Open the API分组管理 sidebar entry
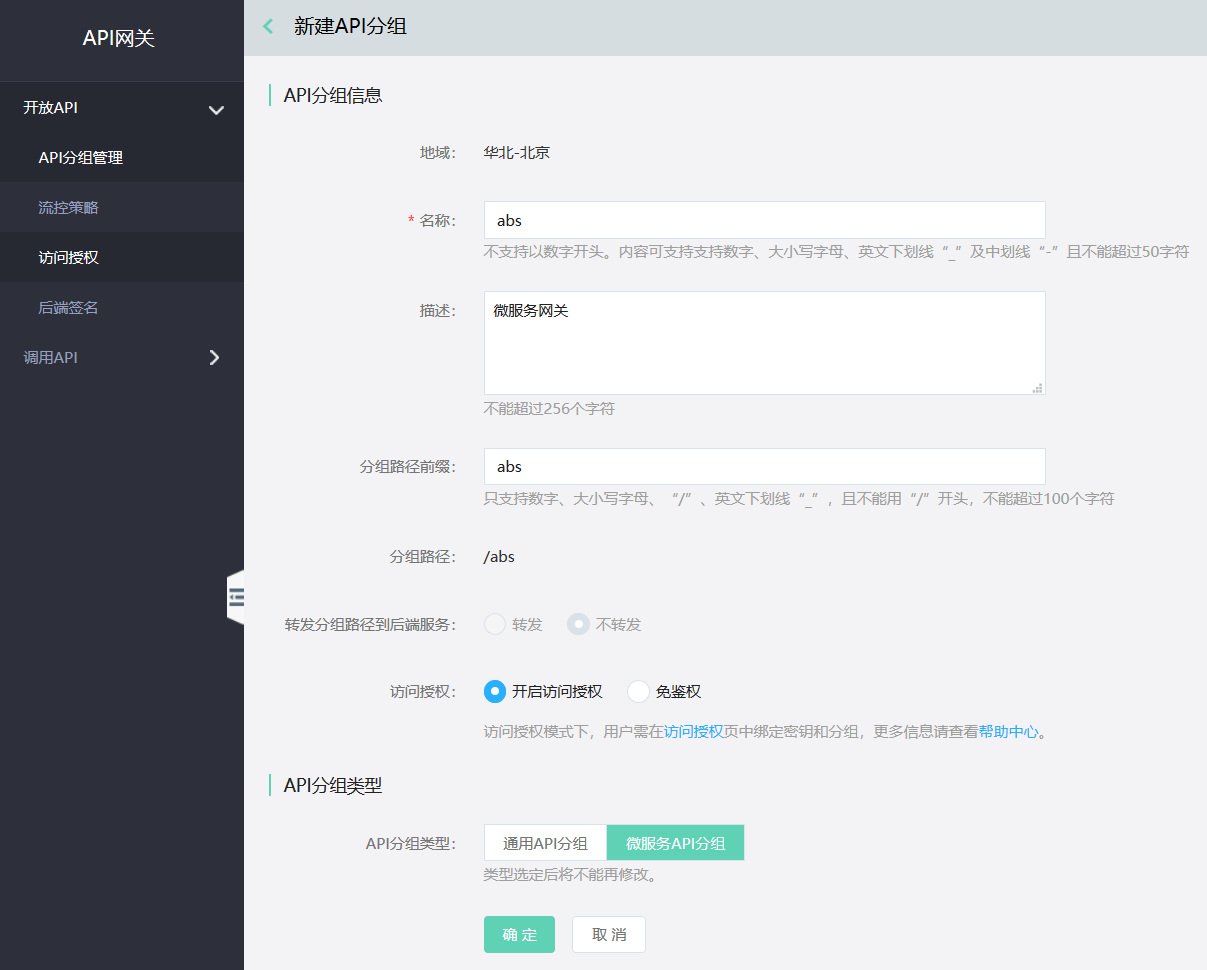 pos(83,157)
